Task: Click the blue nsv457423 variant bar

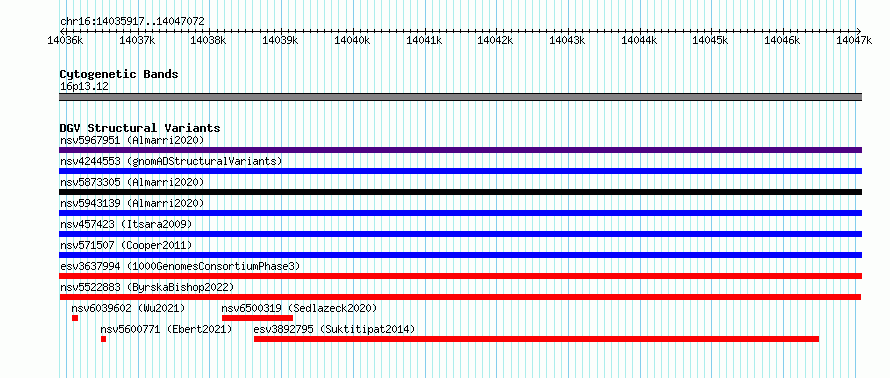Action: (461, 234)
